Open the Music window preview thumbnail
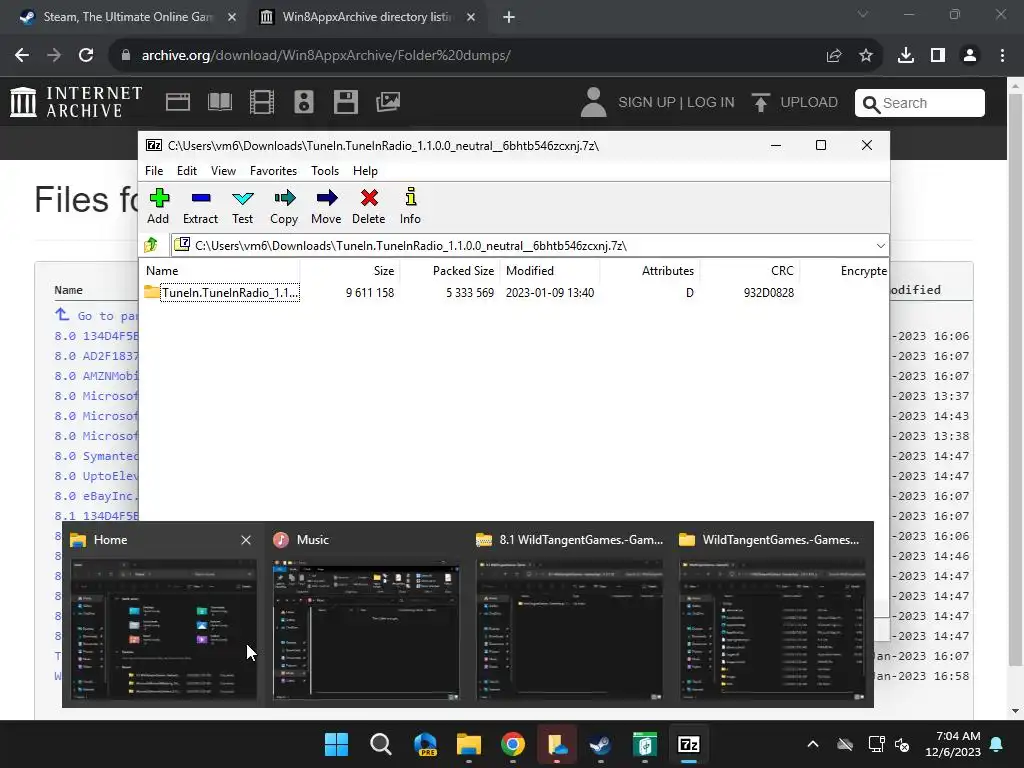The image size is (1024, 768). 366,629
